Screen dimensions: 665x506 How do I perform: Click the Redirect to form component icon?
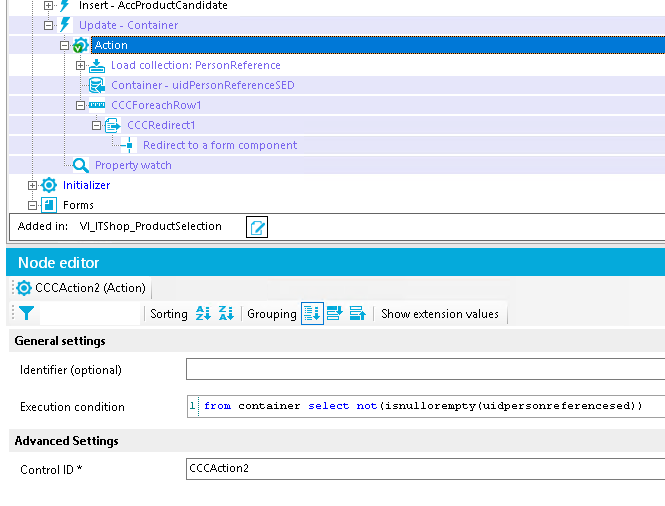point(129,145)
